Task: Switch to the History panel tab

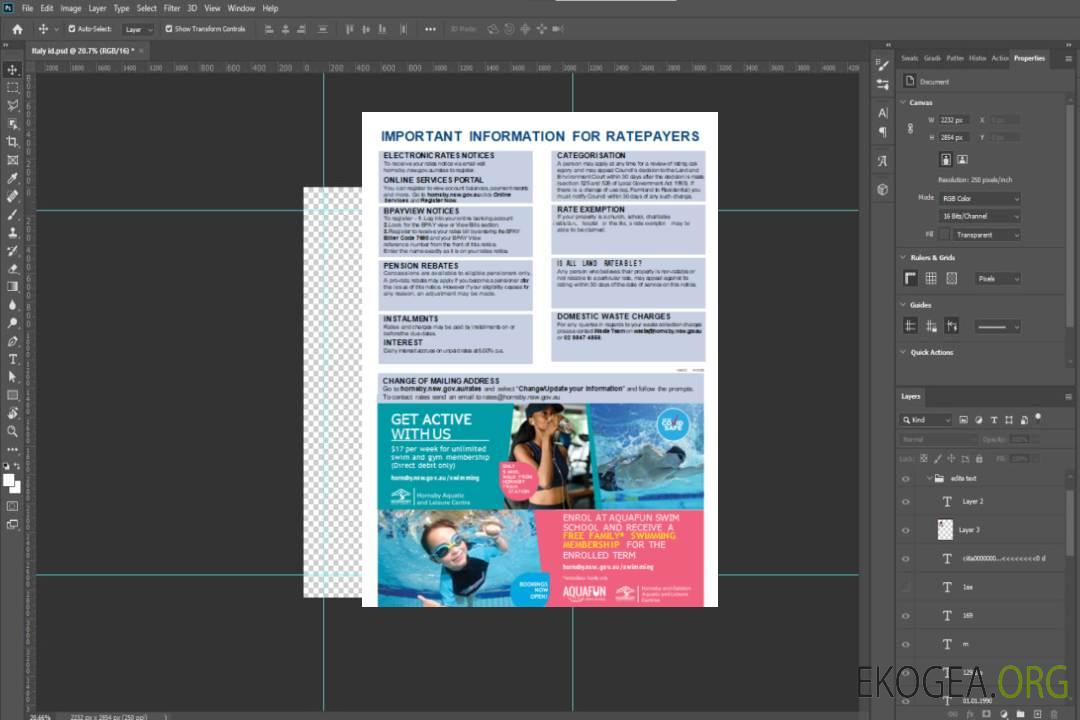Action: (x=977, y=58)
